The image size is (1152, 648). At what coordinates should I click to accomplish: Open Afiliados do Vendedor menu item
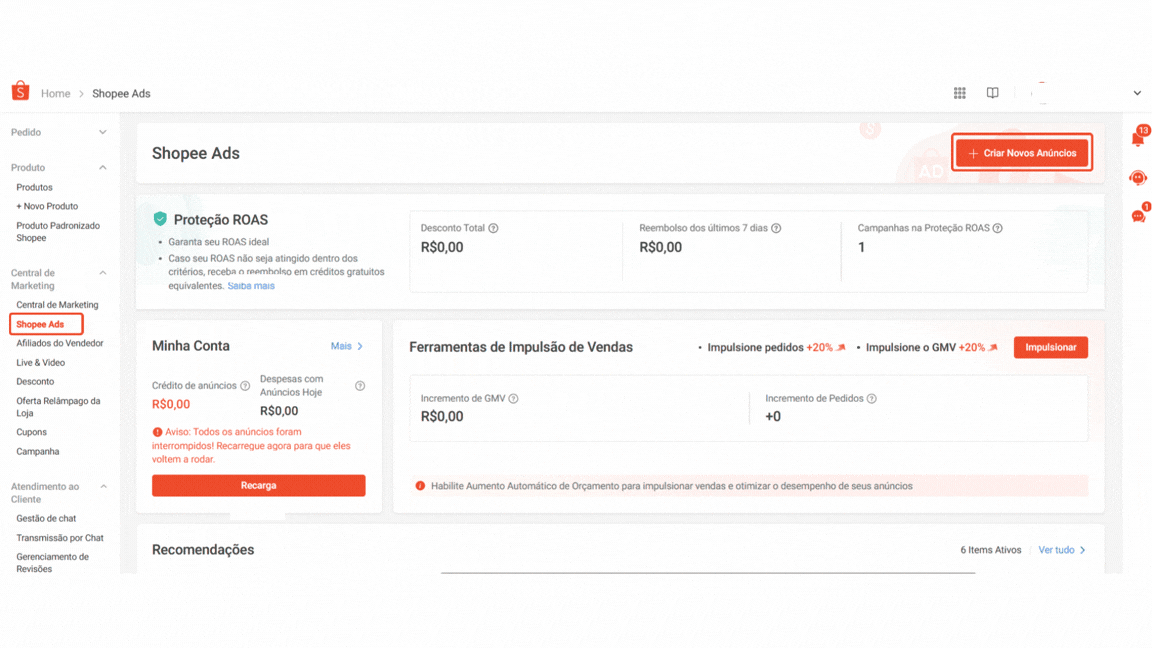coord(59,343)
